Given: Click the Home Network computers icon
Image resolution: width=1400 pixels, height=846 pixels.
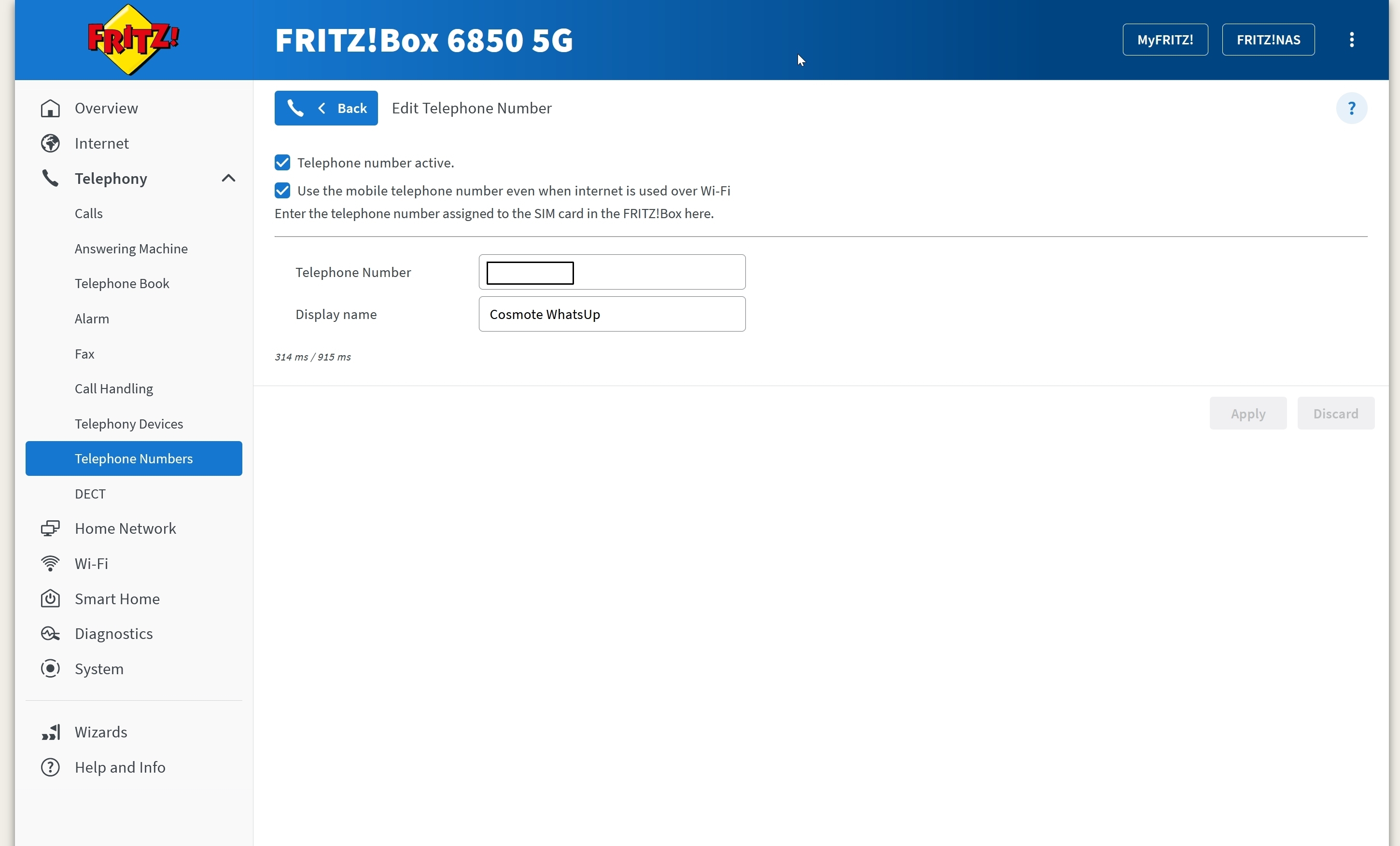Looking at the screenshot, I should pos(51,528).
